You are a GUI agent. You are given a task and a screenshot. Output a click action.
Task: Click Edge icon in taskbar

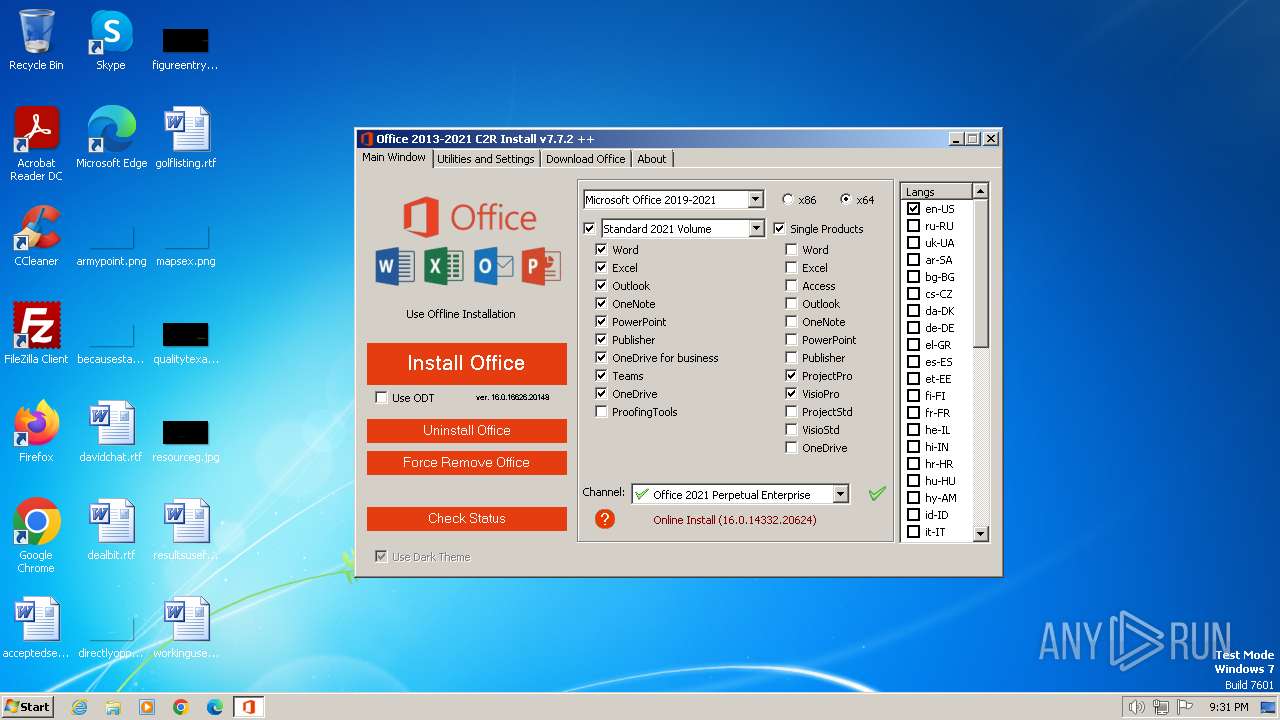click(x=215, y=707)
